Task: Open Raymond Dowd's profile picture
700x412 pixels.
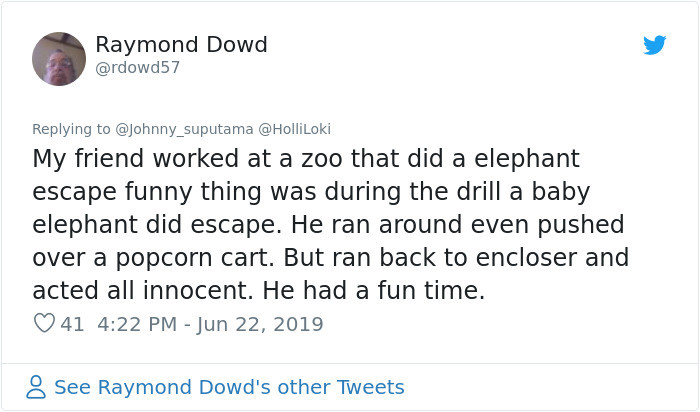Action: click(59, 59)
